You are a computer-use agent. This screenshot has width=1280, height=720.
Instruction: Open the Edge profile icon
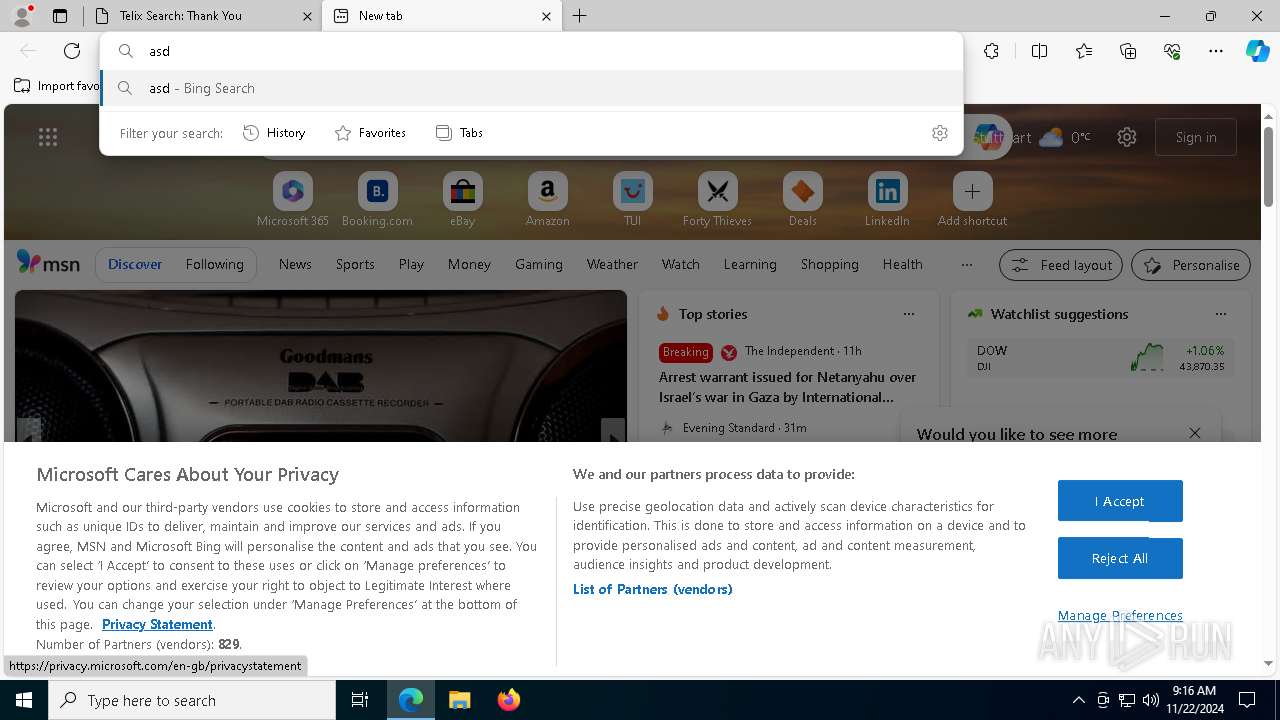22,16
